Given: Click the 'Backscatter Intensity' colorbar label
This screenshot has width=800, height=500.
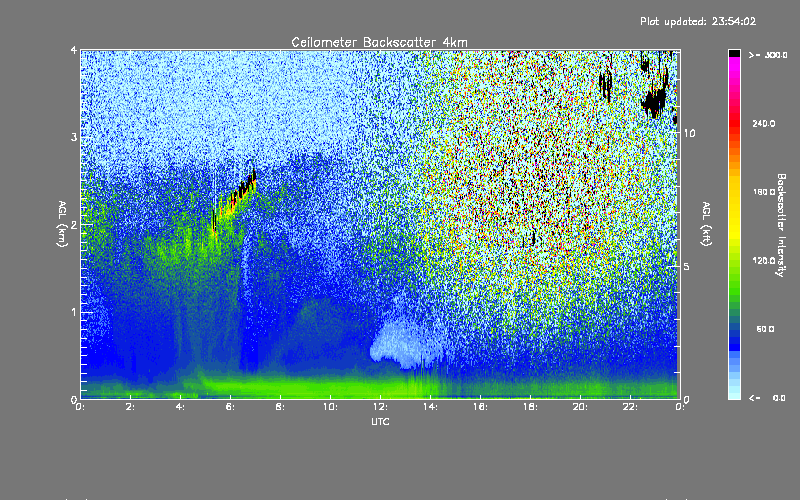Looking at the screenshot, I should [x=781, y=225].
